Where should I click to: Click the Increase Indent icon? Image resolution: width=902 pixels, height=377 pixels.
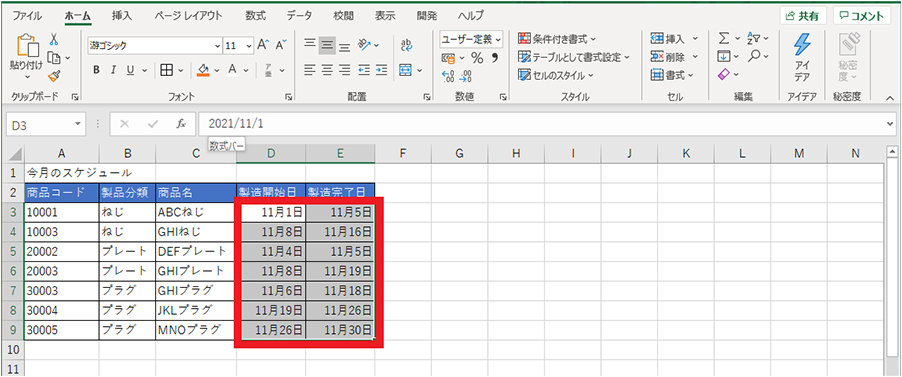(x=381, y=70)
